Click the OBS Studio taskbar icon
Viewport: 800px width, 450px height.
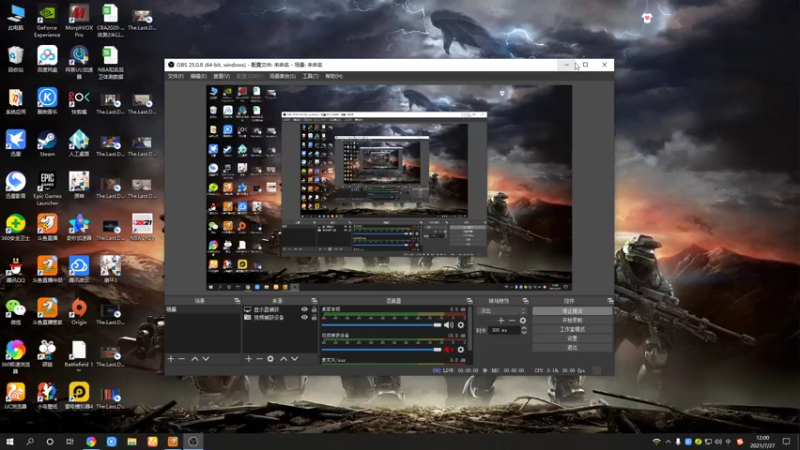coord(193,441)
